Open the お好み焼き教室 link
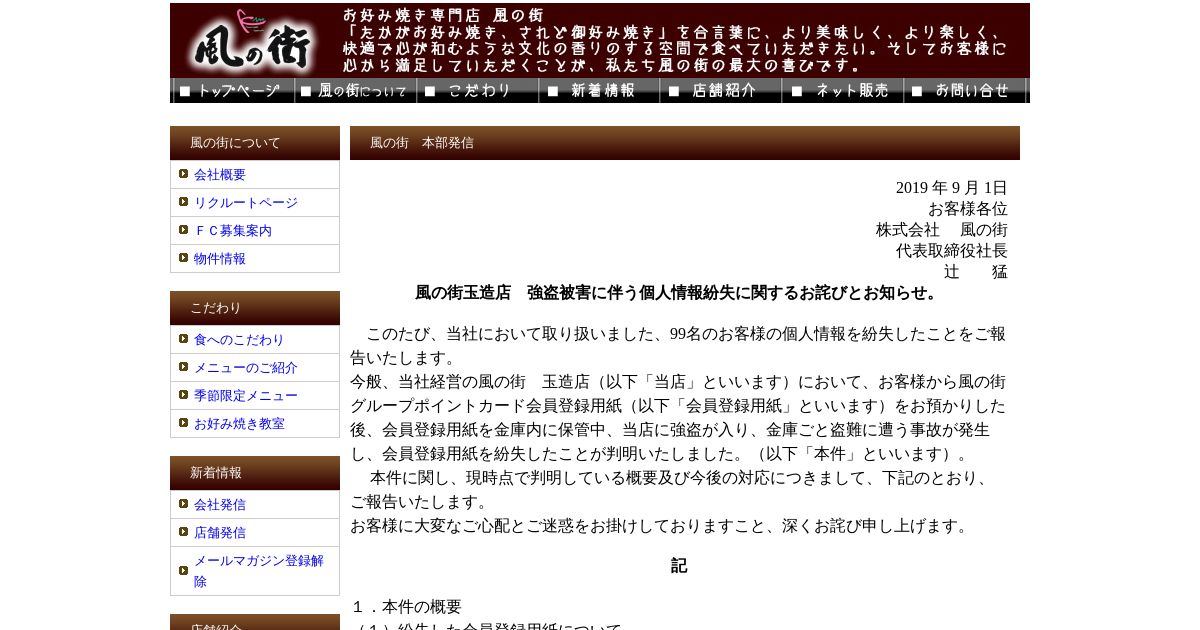 click(239, 424)
